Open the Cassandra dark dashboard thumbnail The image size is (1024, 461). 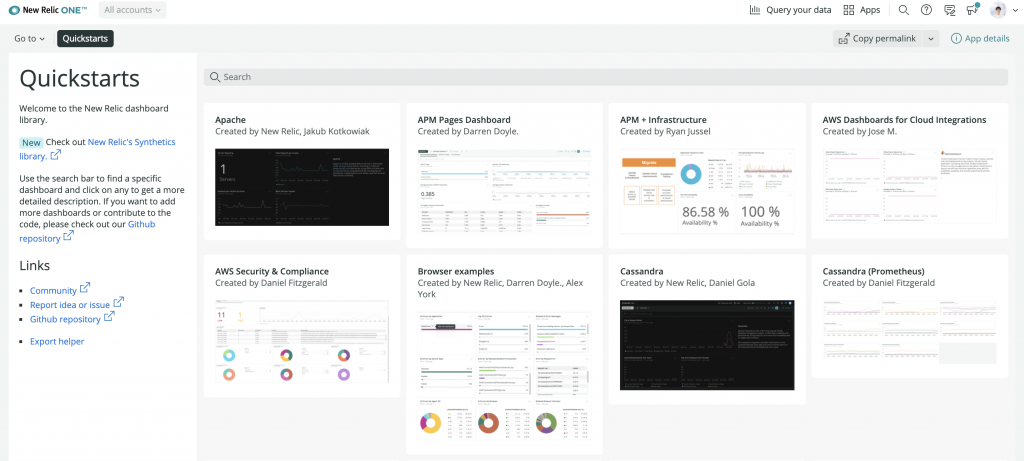coord(707,345)
